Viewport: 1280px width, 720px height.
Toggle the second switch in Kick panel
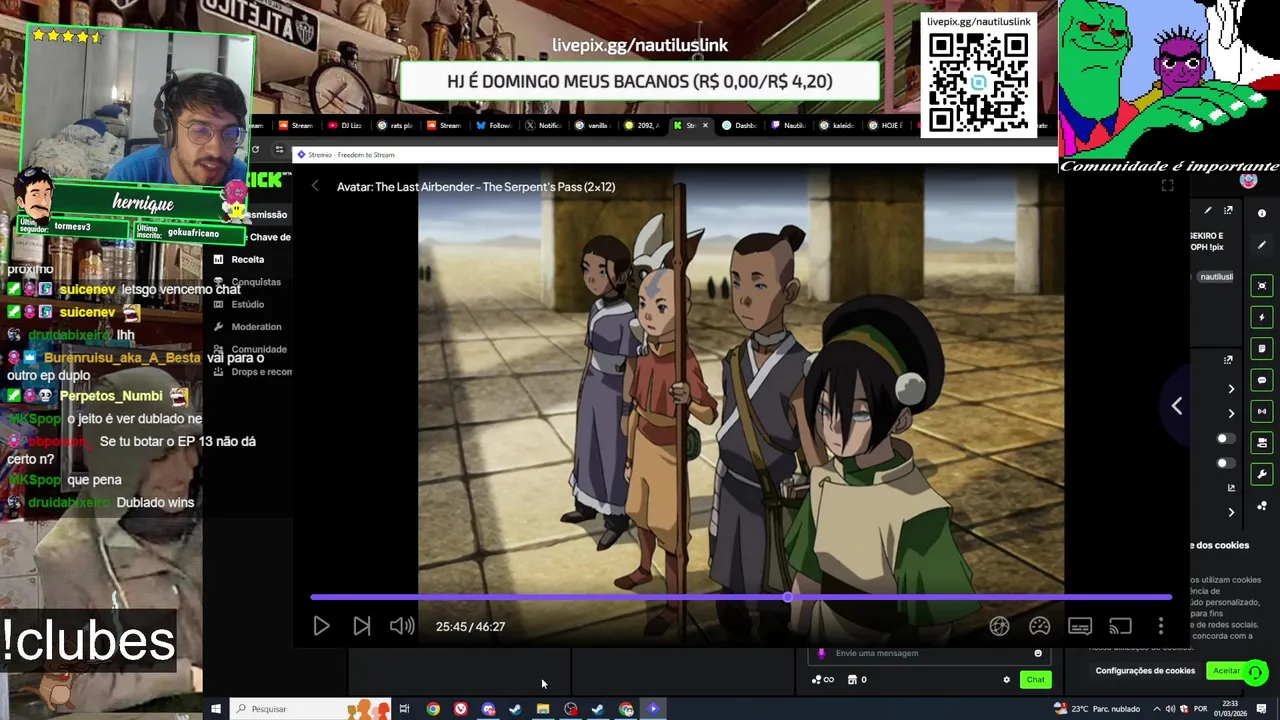click(1224, 463)
